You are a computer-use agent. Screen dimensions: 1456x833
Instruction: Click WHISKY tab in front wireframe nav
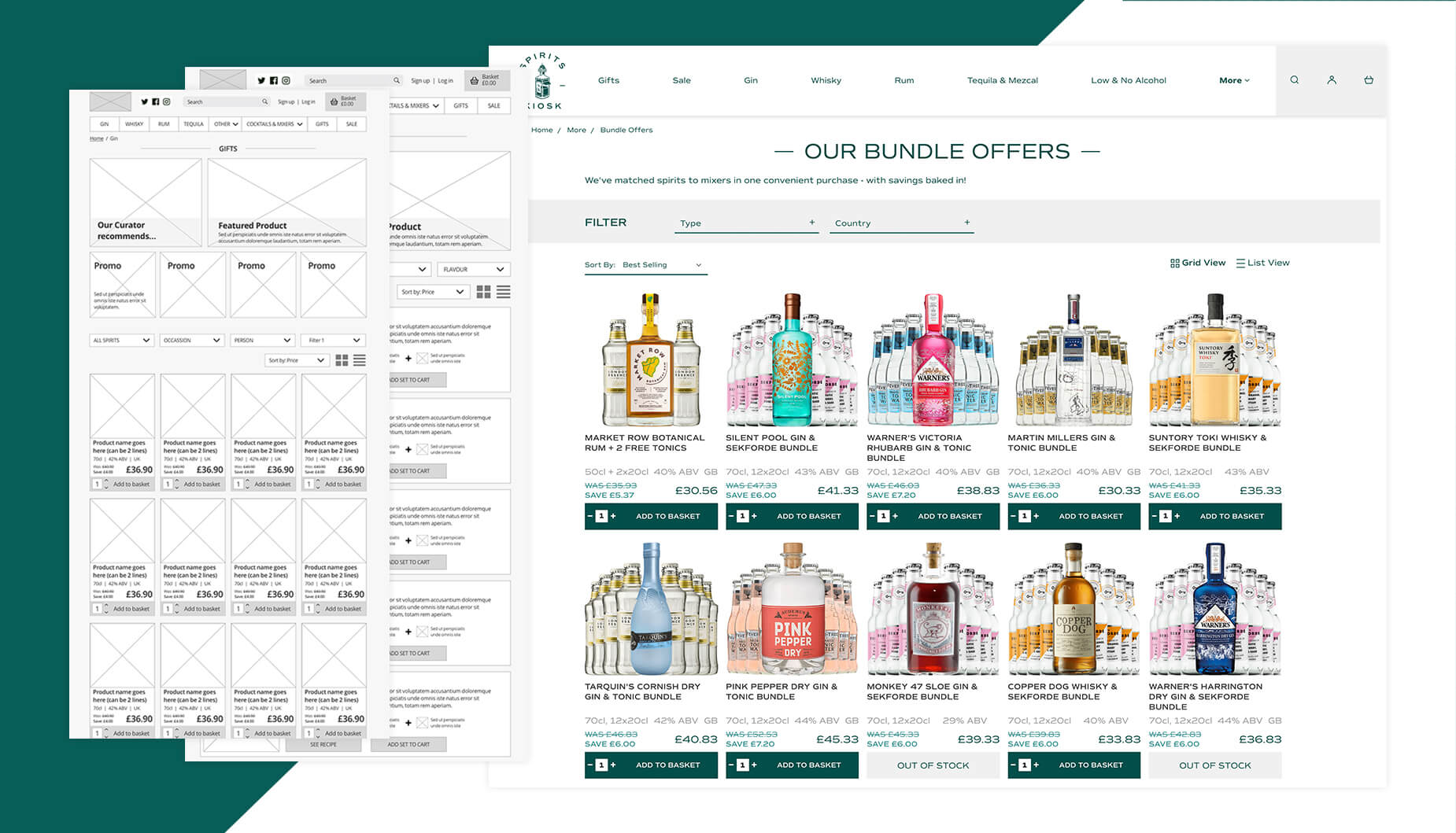coord(135,123)
